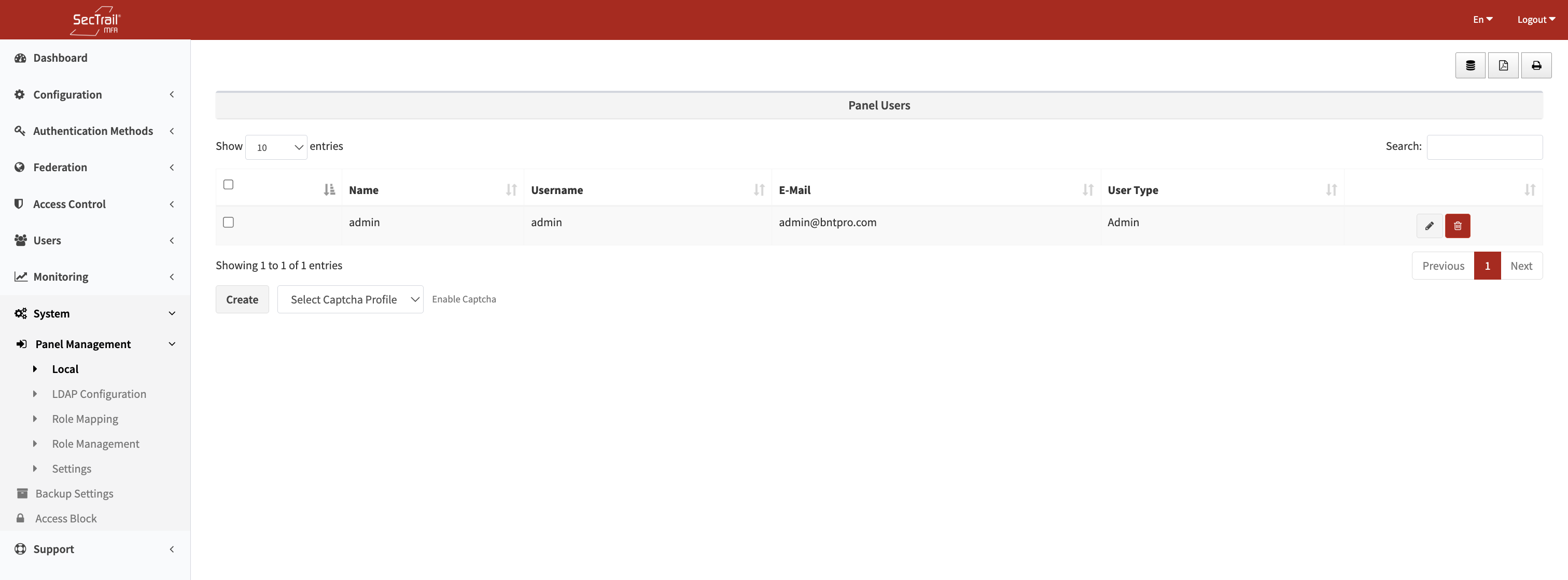Open the Show entries count dropdown
The image size is (1568, 580).
pos(276,147)
